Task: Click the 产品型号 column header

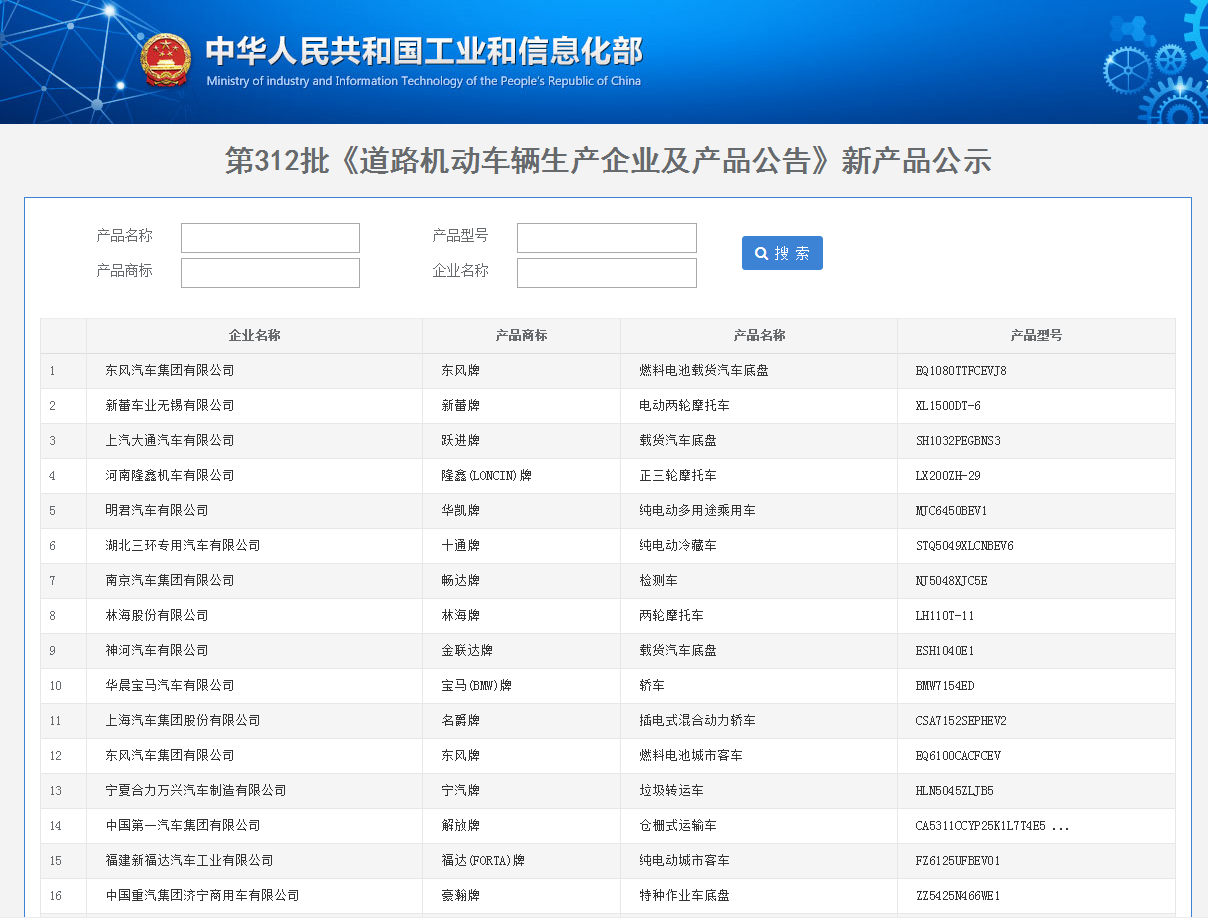Action: (x=1036, y=336)
